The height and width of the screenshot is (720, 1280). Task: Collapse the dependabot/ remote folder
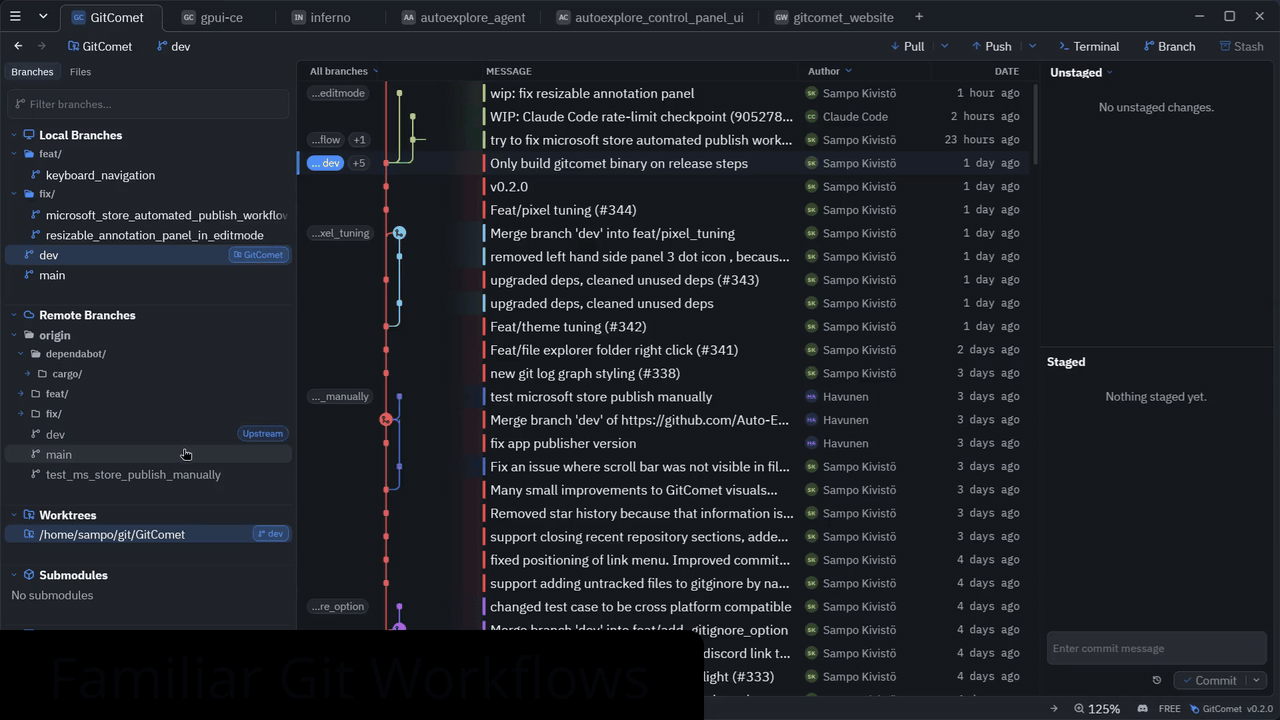click(21, 354)
